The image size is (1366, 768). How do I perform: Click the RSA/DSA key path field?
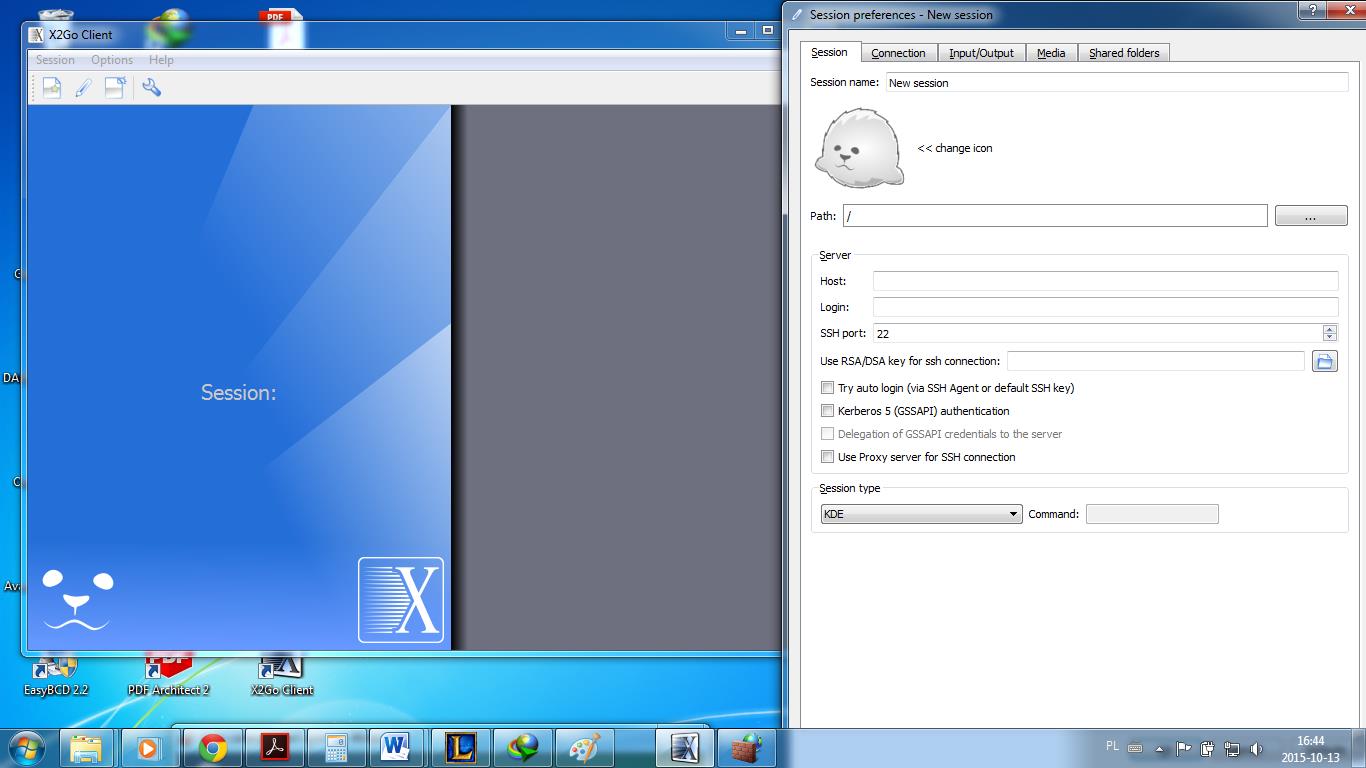(1156, 361)
